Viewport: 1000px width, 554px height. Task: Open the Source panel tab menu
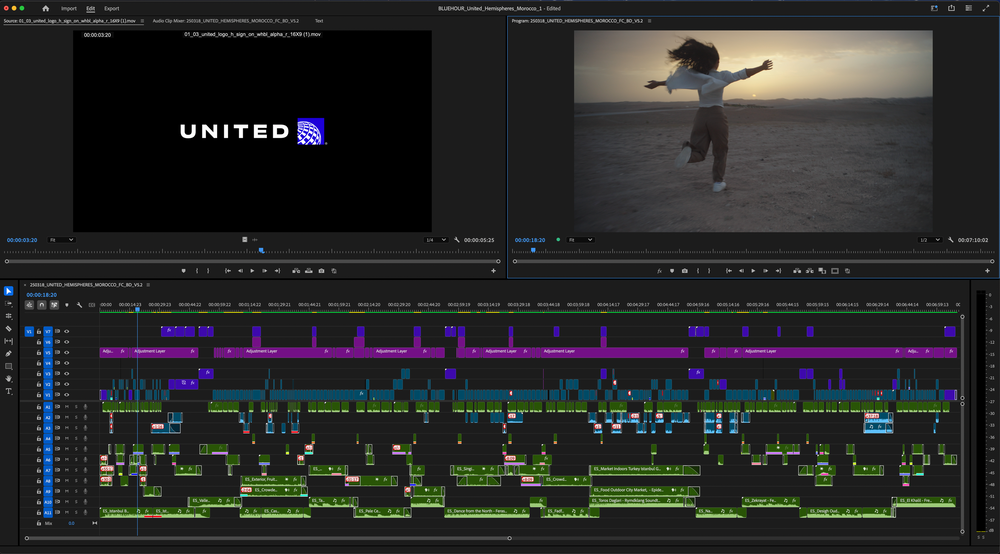click(x=142, y=21)
